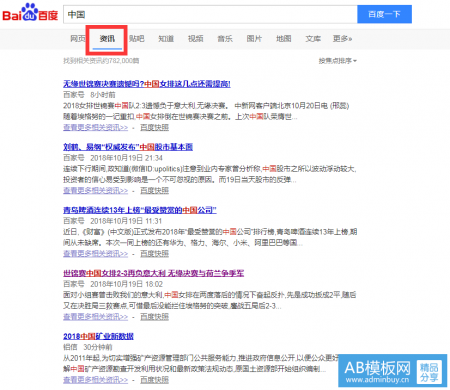
Task: Click 百度快照 under the 青岛啤酒 result
Action: coord(154,254)
